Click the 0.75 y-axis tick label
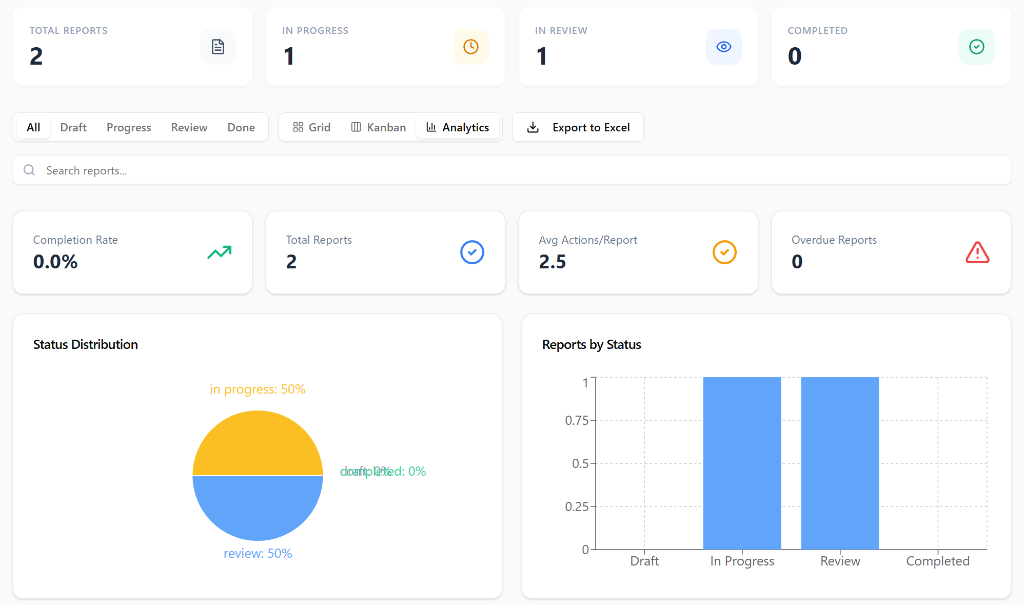Screen dimensions: 1024x605 (577, 420)
